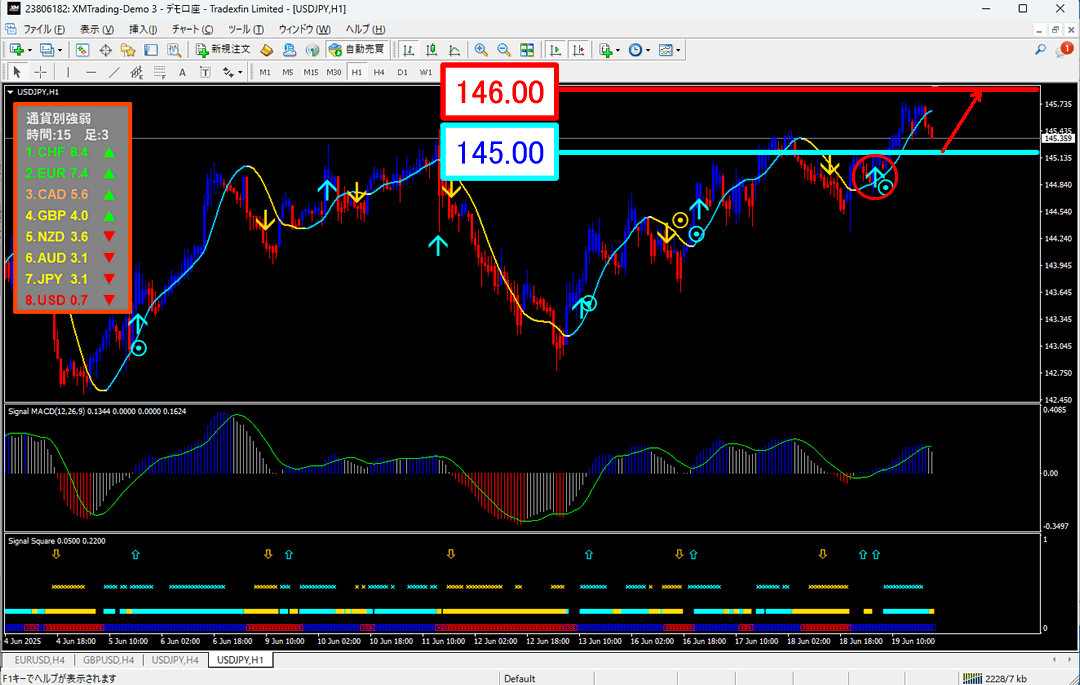This screenshot has height=685, width=1080.
Task: Switch timeframe to D1
Action: pyautogui.click(x=402, y=72)
